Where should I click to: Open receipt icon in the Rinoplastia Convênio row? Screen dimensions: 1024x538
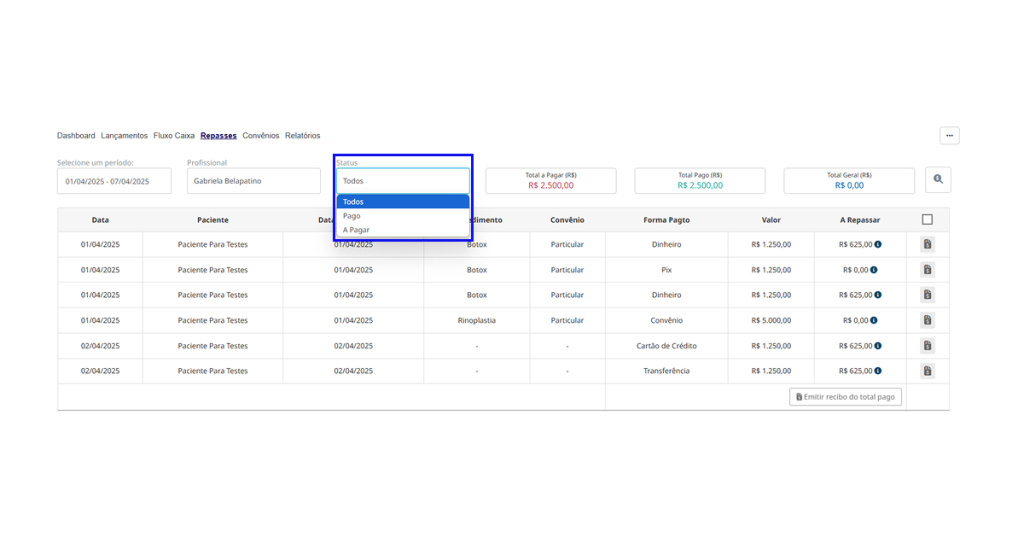point(927,320)
